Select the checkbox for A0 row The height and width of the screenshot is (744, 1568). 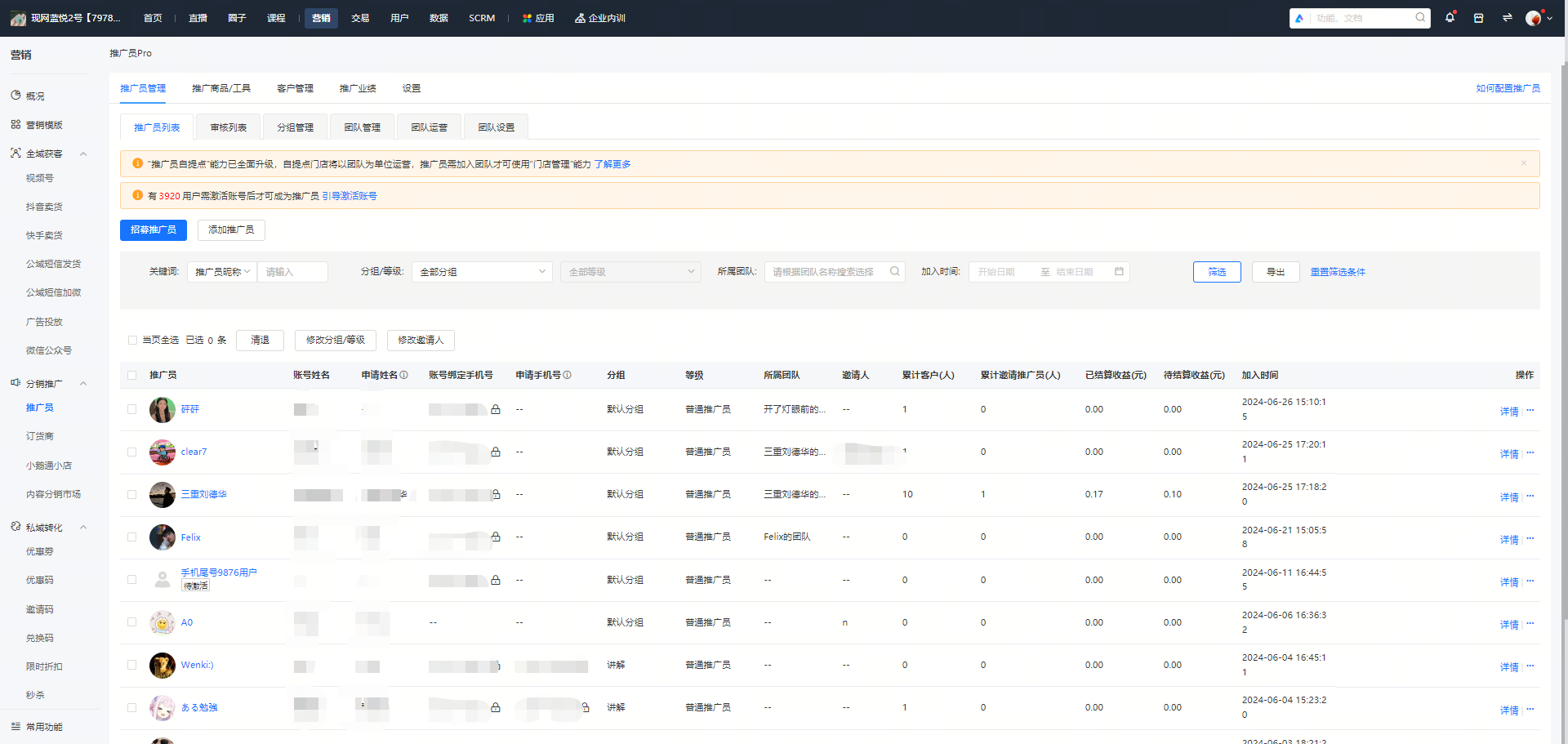click(132, 621)
